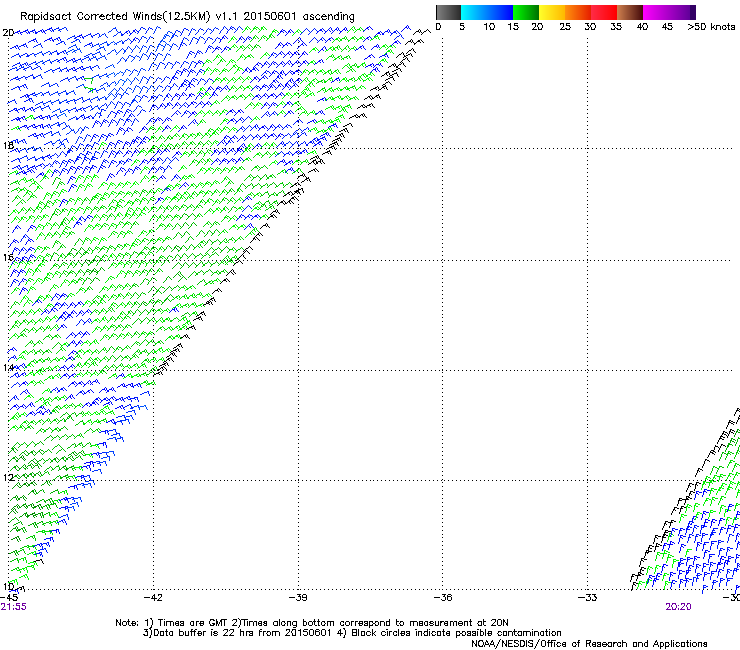Viewport: 740px width, 650px height.
Task: Click latitude label '12' on left axis
Action: pyautogui.click(x=8, y=478)
